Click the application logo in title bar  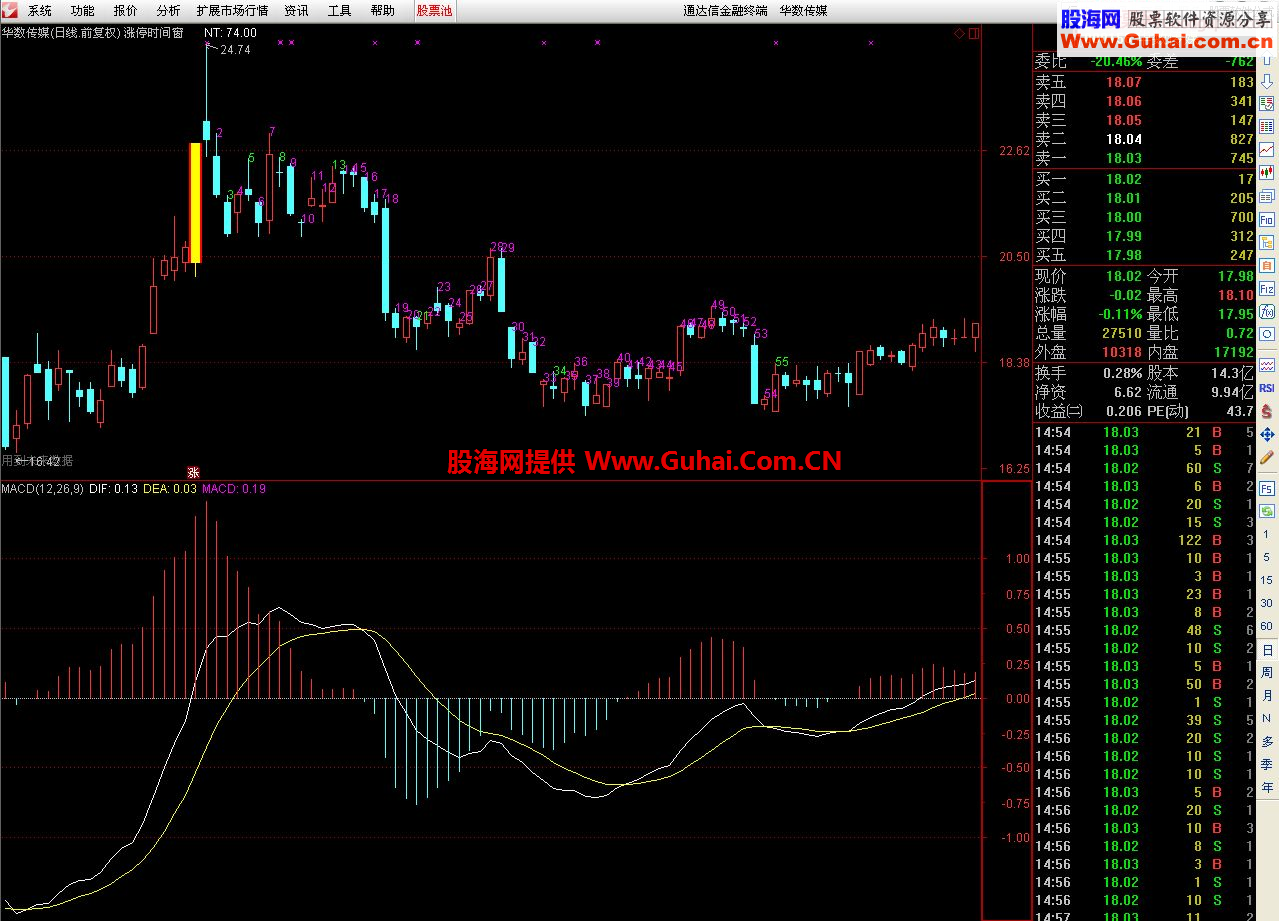[10, 10]
